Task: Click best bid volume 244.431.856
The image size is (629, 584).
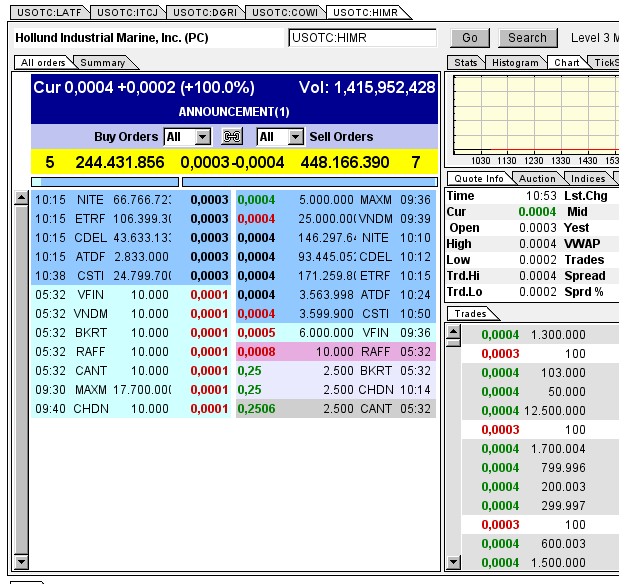Action: tap(120, 162)
